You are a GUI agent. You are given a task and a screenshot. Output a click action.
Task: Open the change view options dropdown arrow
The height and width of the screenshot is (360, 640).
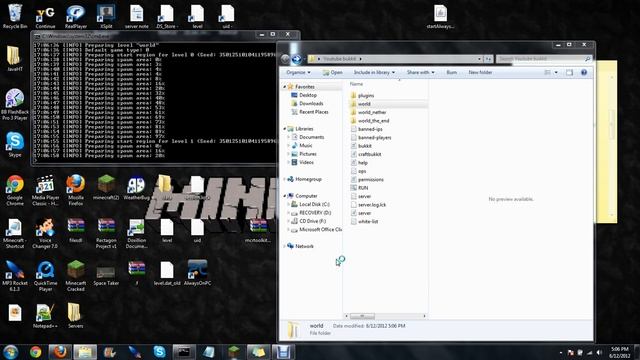coord(556,72)
